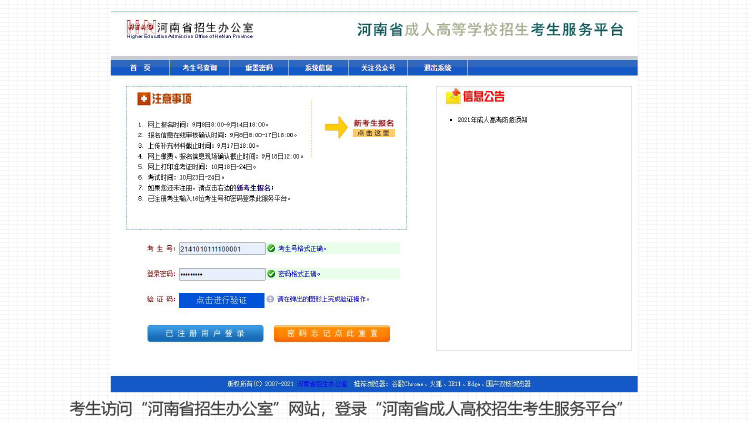The image size is (750, 422).
Task: Focus the 登录密码 password field
Action: [221, 274]
